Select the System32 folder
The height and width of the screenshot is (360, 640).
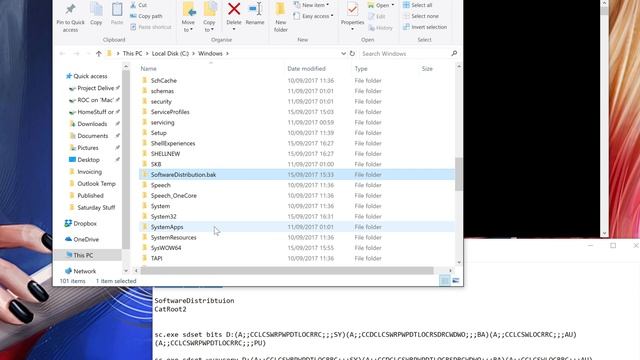pos(163,216)
